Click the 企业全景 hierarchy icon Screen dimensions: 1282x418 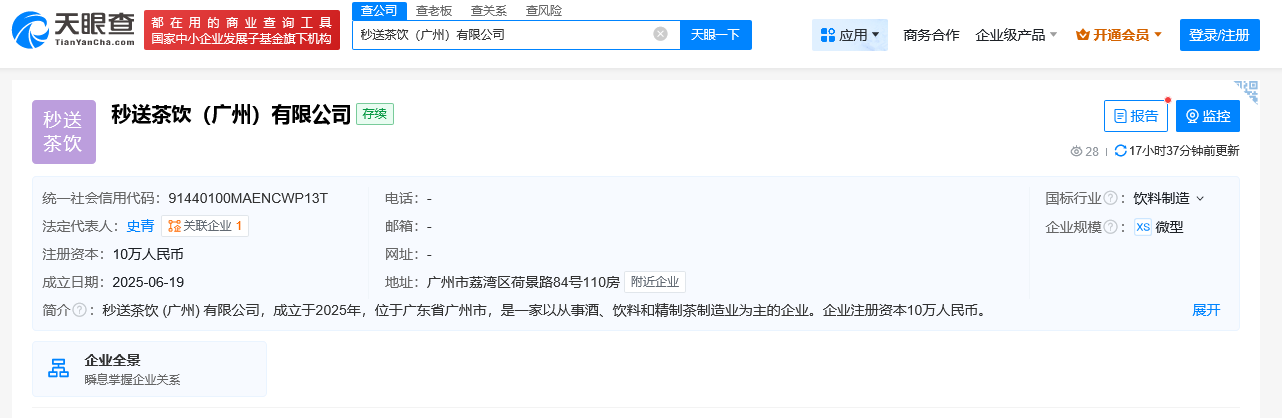pyautogui.click(x=59, y=369)
